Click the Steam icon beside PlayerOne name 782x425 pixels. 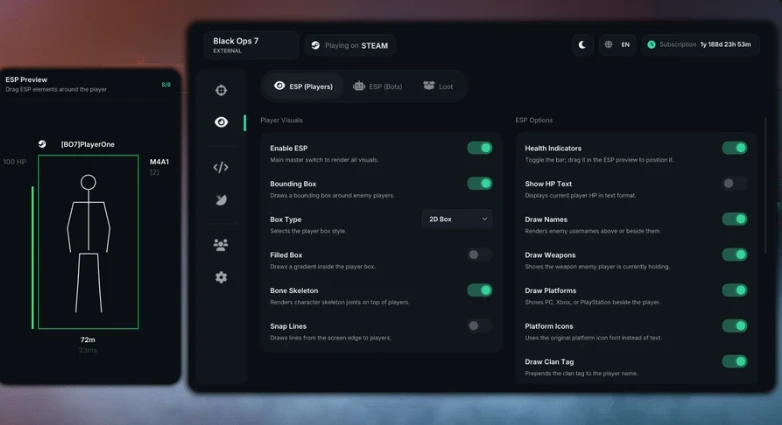click(42, 144)
